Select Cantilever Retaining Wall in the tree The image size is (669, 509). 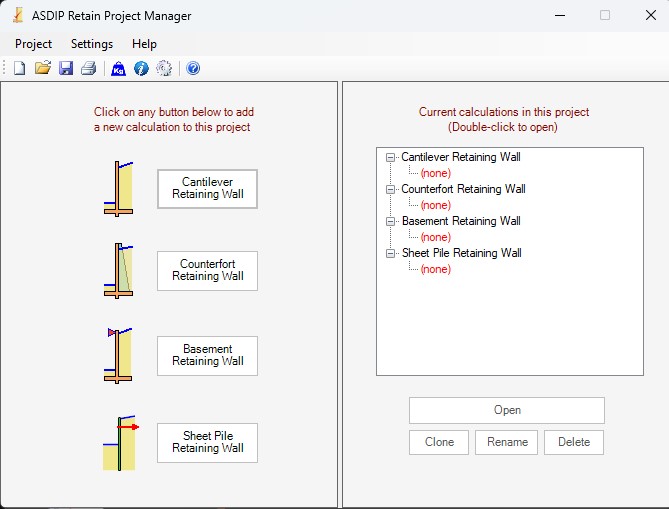[x=461, y=157]
